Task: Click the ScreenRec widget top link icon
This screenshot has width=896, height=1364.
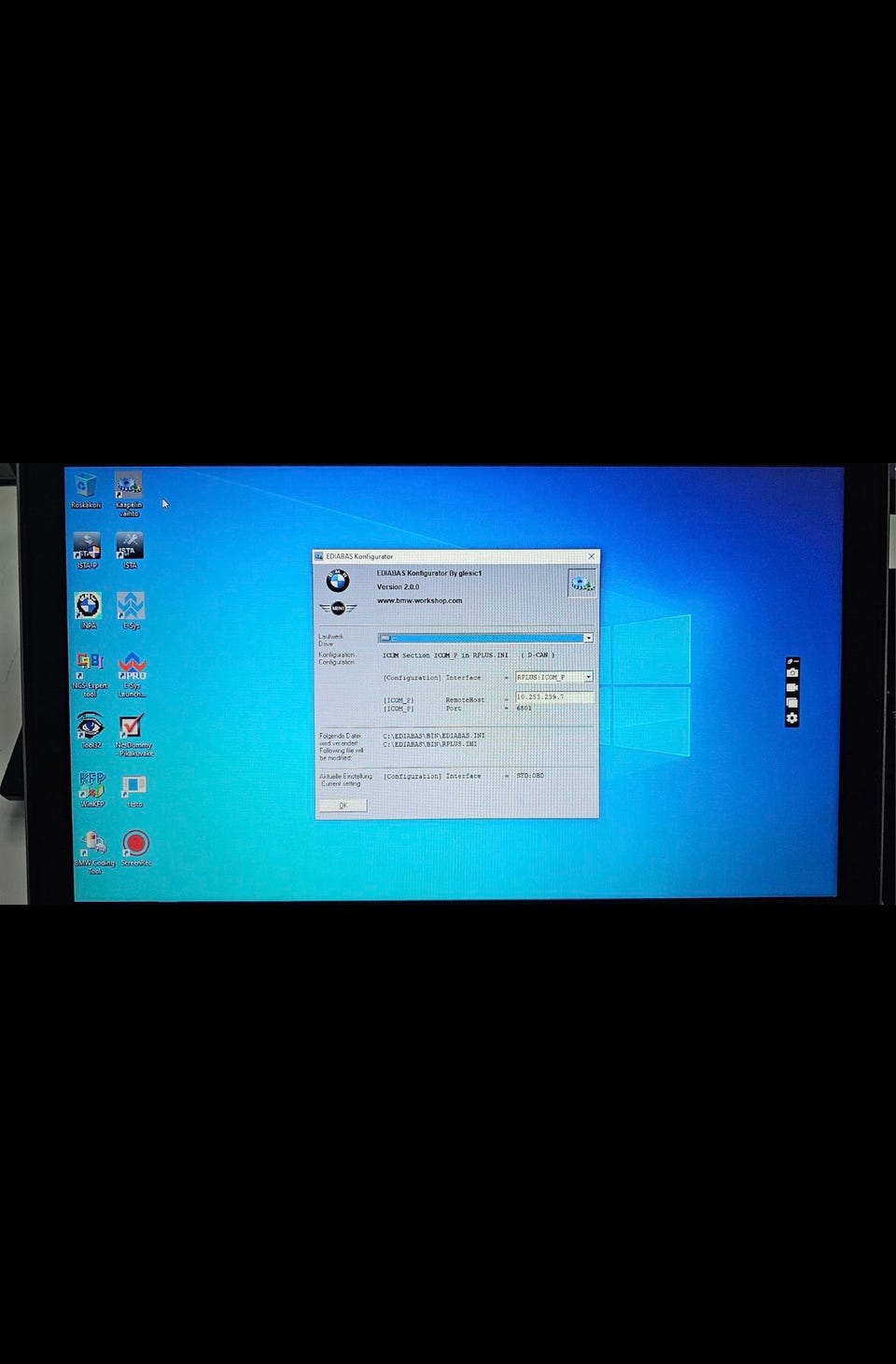Action: tap(791, 661)
